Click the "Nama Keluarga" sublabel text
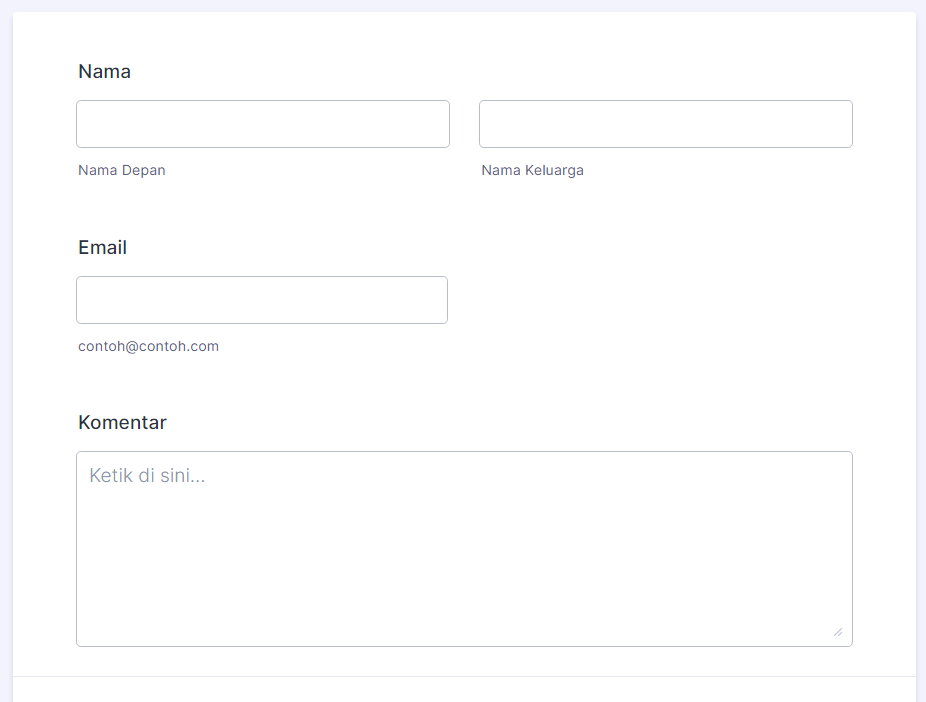 coord(532,171)
